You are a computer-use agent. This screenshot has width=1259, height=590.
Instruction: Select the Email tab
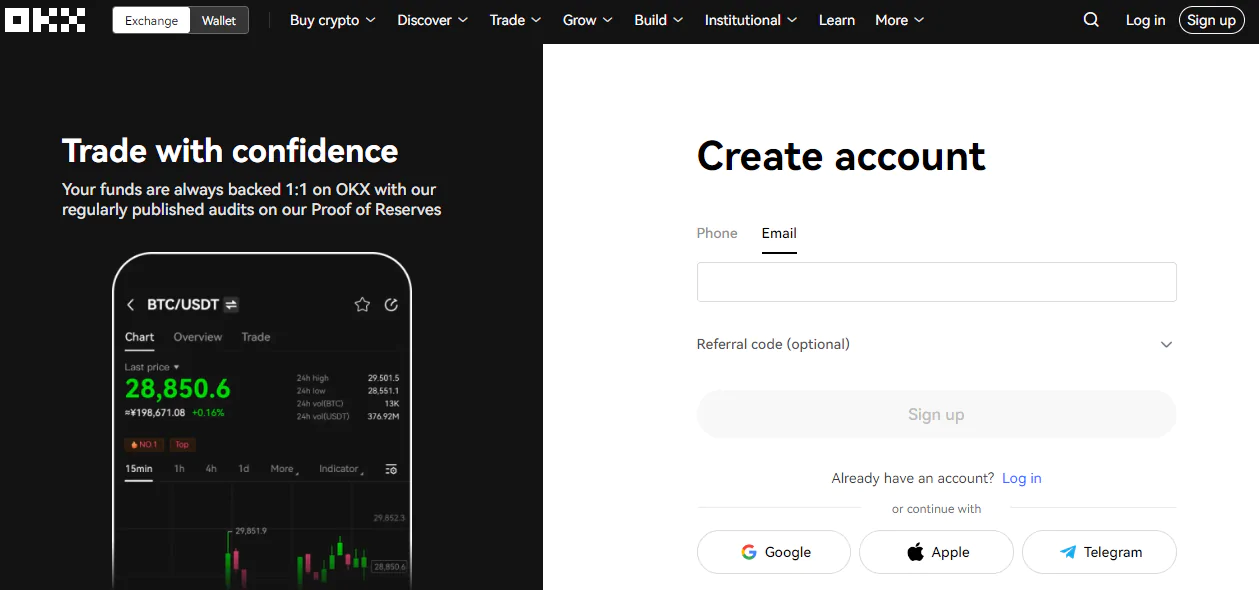click(779, 233)
